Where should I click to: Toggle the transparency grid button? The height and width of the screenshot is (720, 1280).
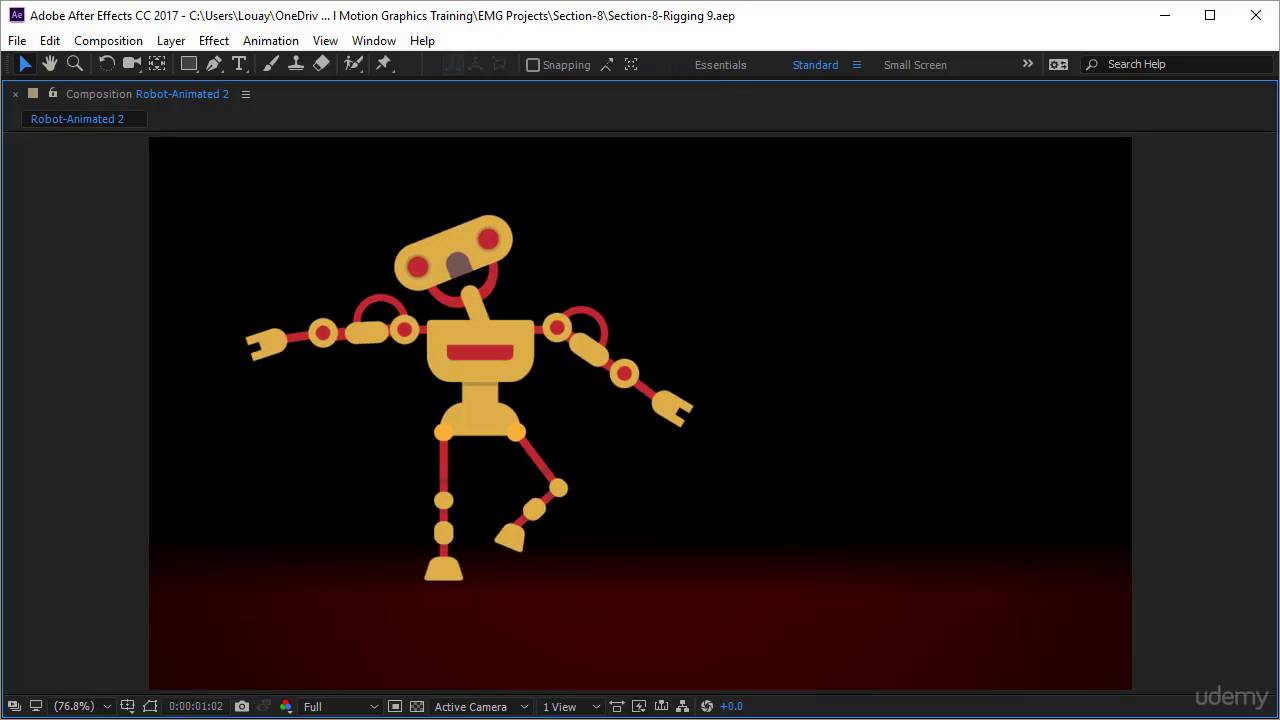coord(417,706)
